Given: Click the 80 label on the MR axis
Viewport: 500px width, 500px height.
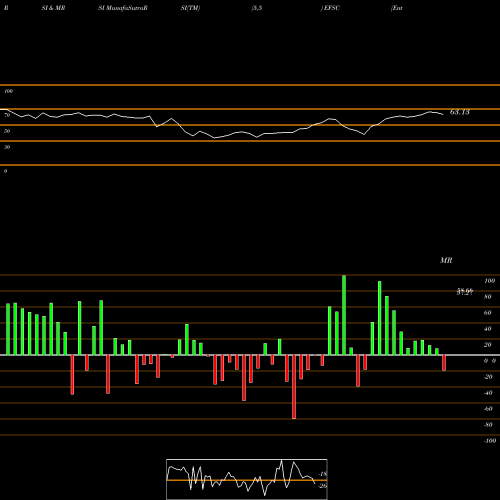Looking at the screenshot, I should pos(488,297).
